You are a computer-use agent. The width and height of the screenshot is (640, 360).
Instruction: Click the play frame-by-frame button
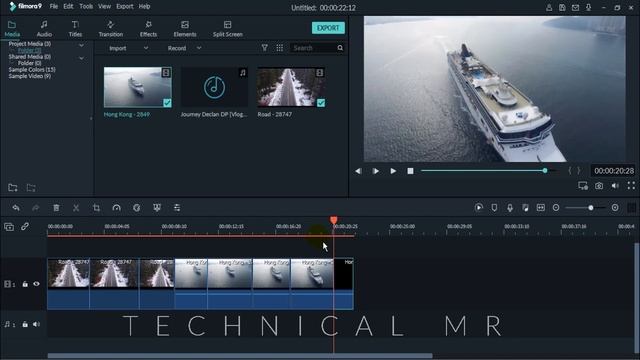376,171
